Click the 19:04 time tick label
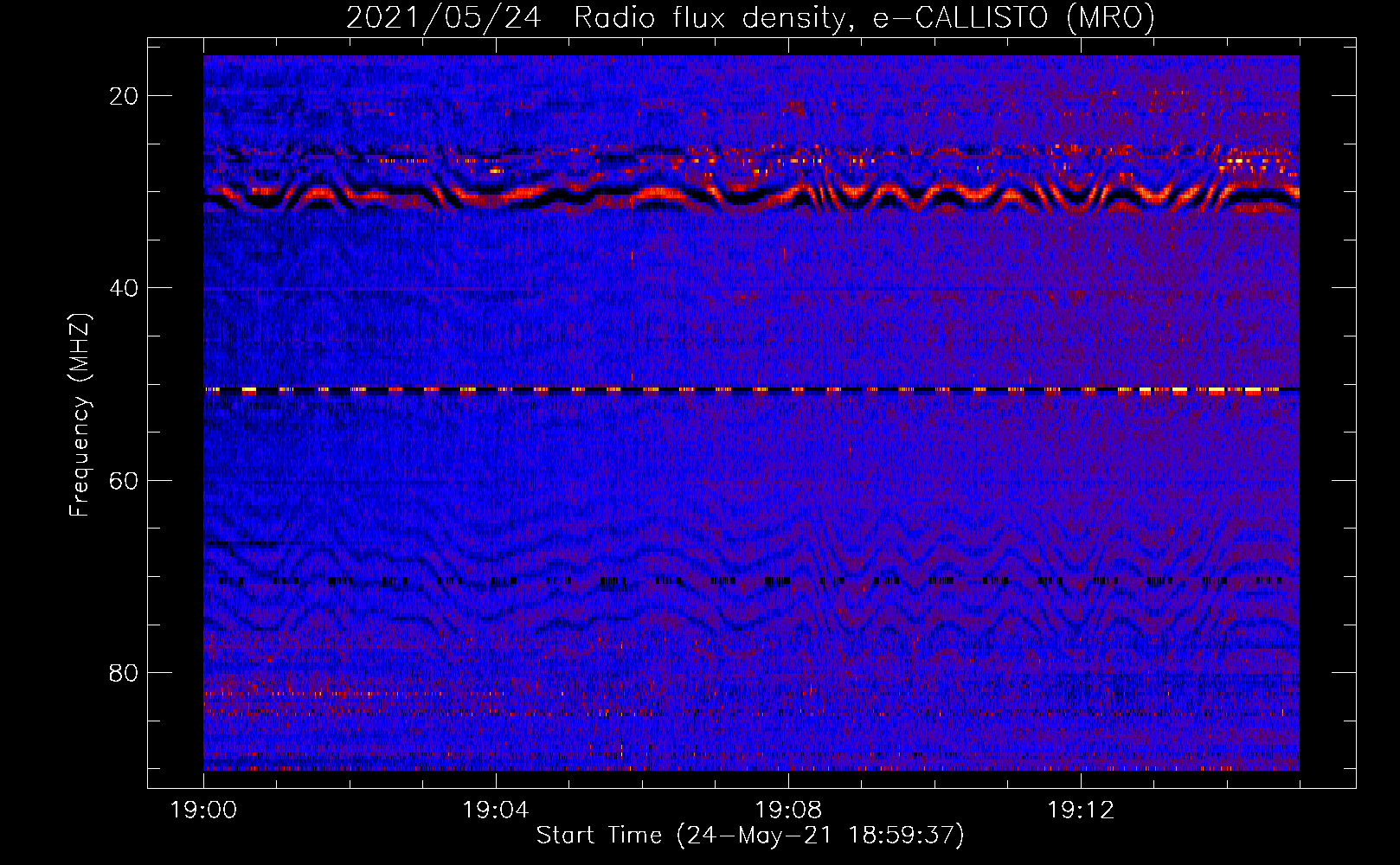The width and height of the screenshot is (1400, 865). click(496, 810)
